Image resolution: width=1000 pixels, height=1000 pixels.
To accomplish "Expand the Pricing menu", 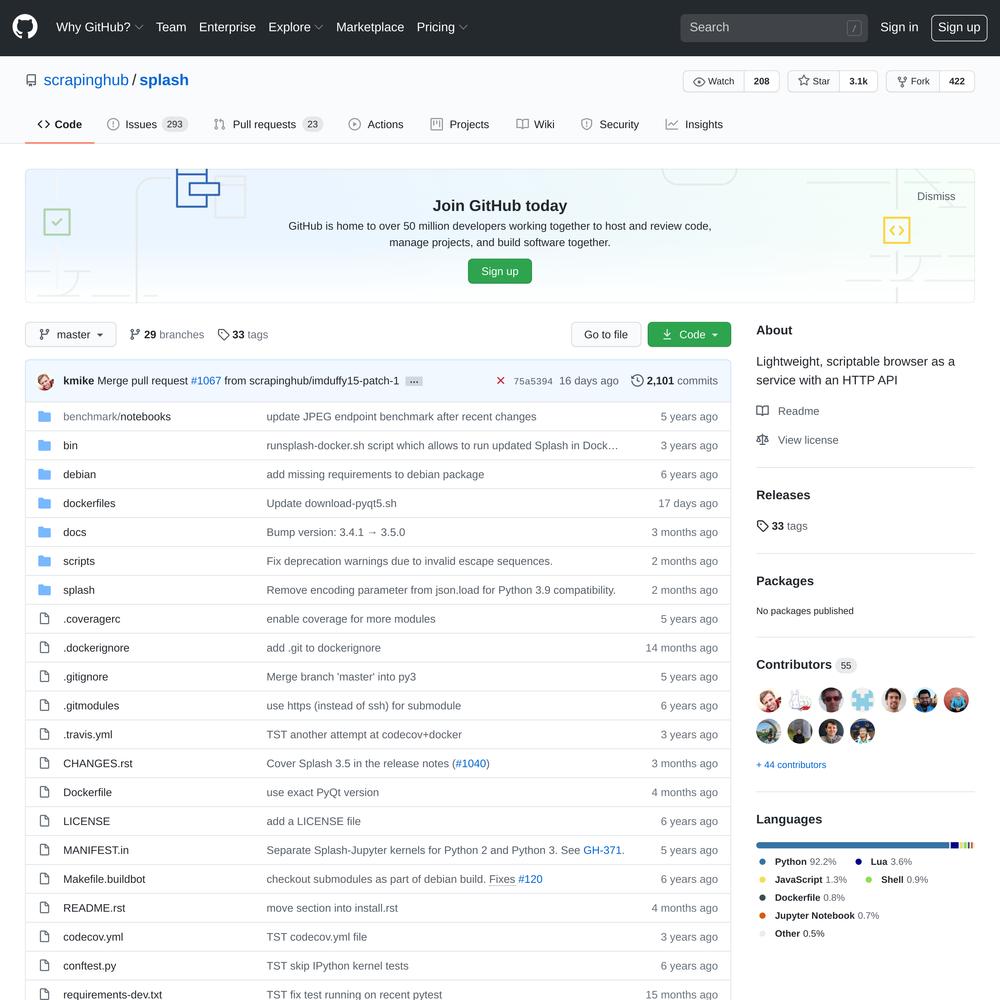I will pyautogui.click(x=441, y=27).
